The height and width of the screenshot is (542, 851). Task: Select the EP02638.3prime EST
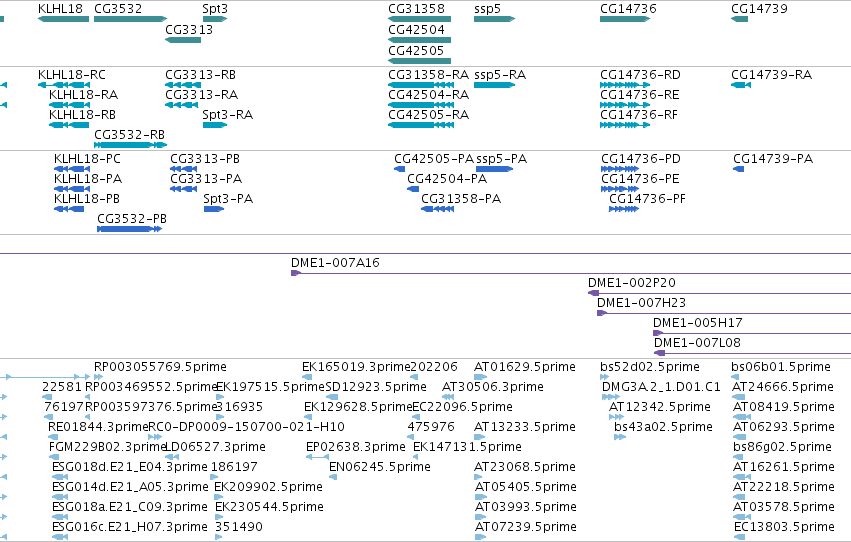[317, 457]
